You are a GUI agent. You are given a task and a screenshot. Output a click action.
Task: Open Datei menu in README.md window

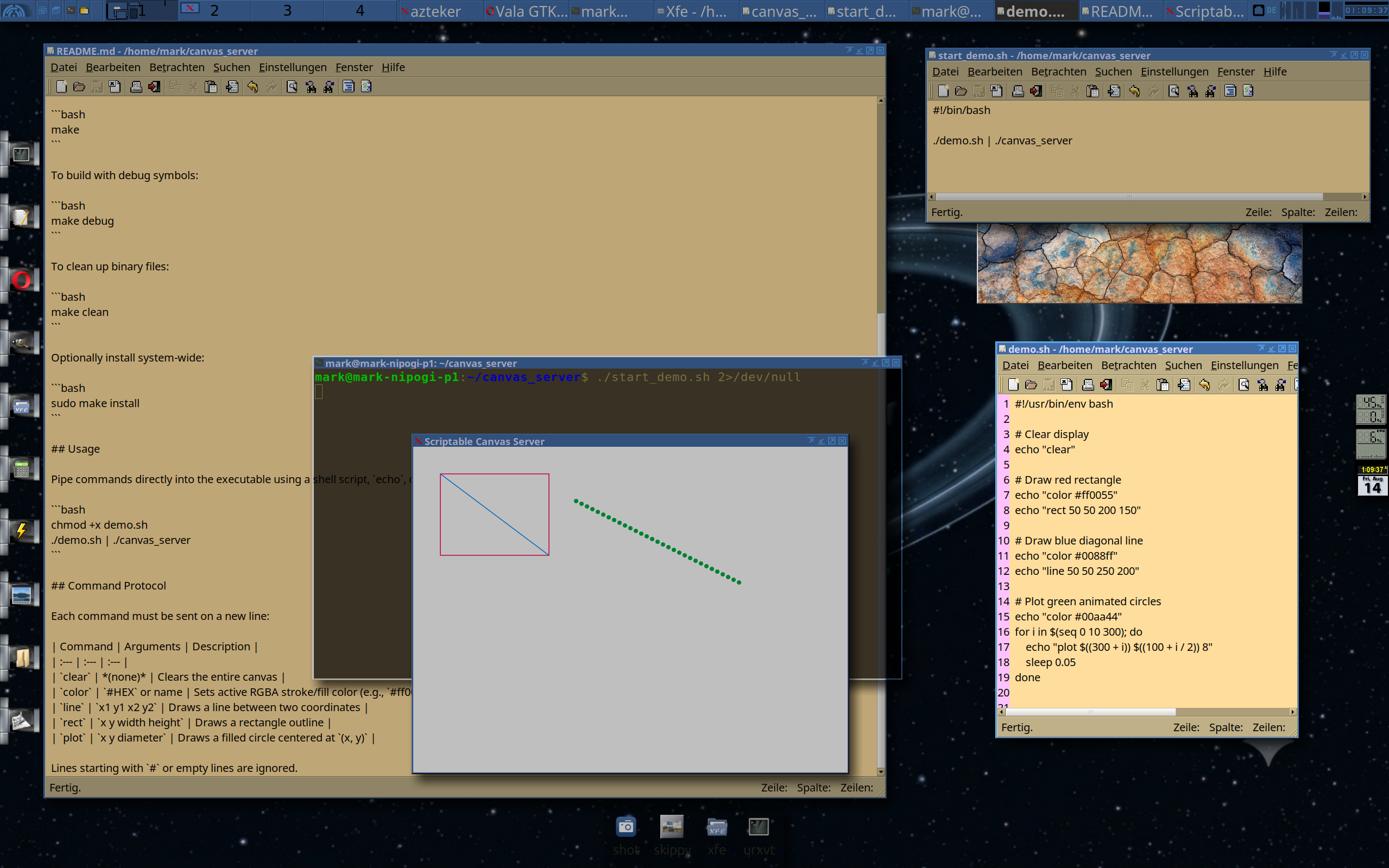tap(64, 67)
